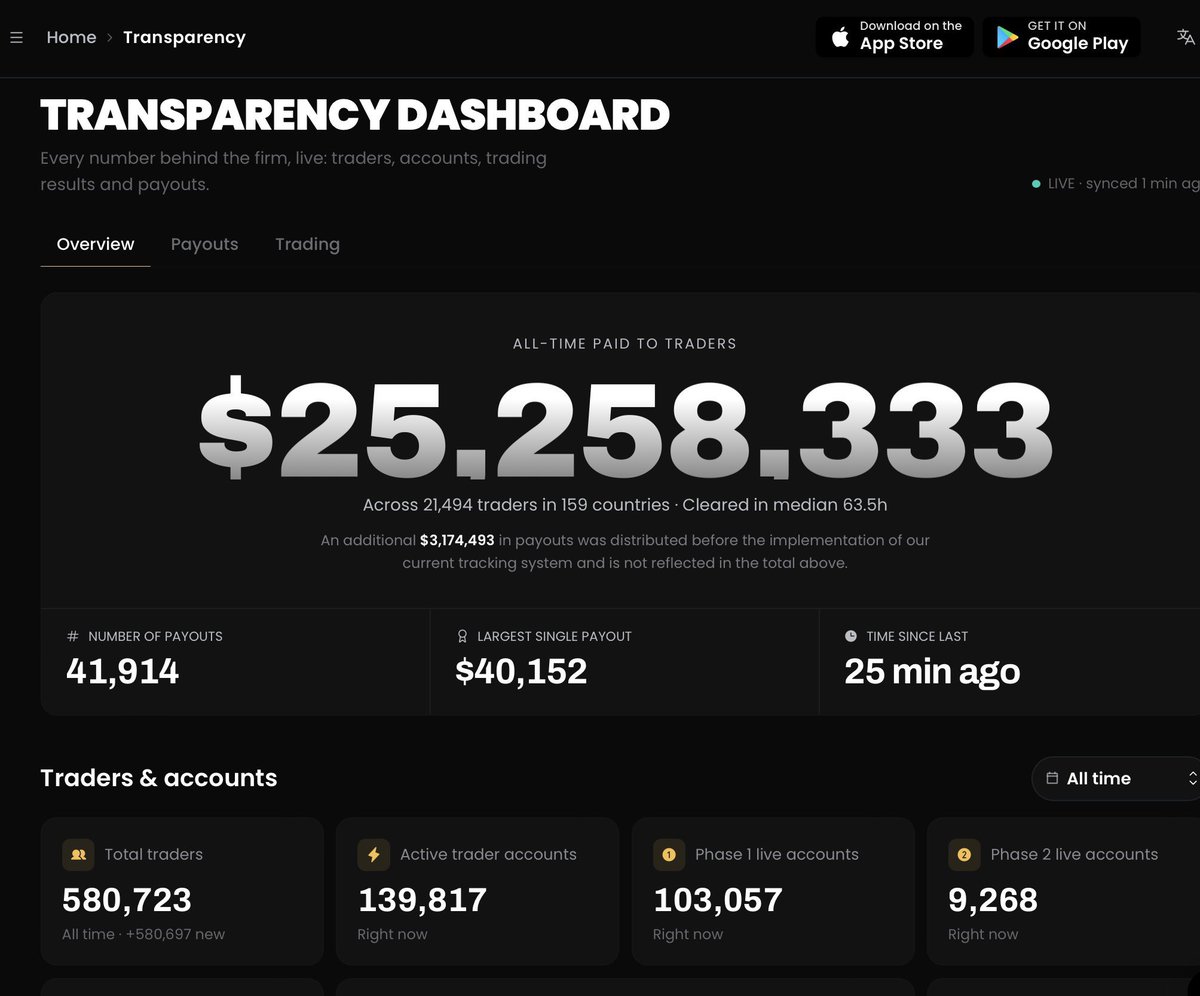Click the clock icon beside Time Since Last

pyautogui.click(x=851, y=636)
